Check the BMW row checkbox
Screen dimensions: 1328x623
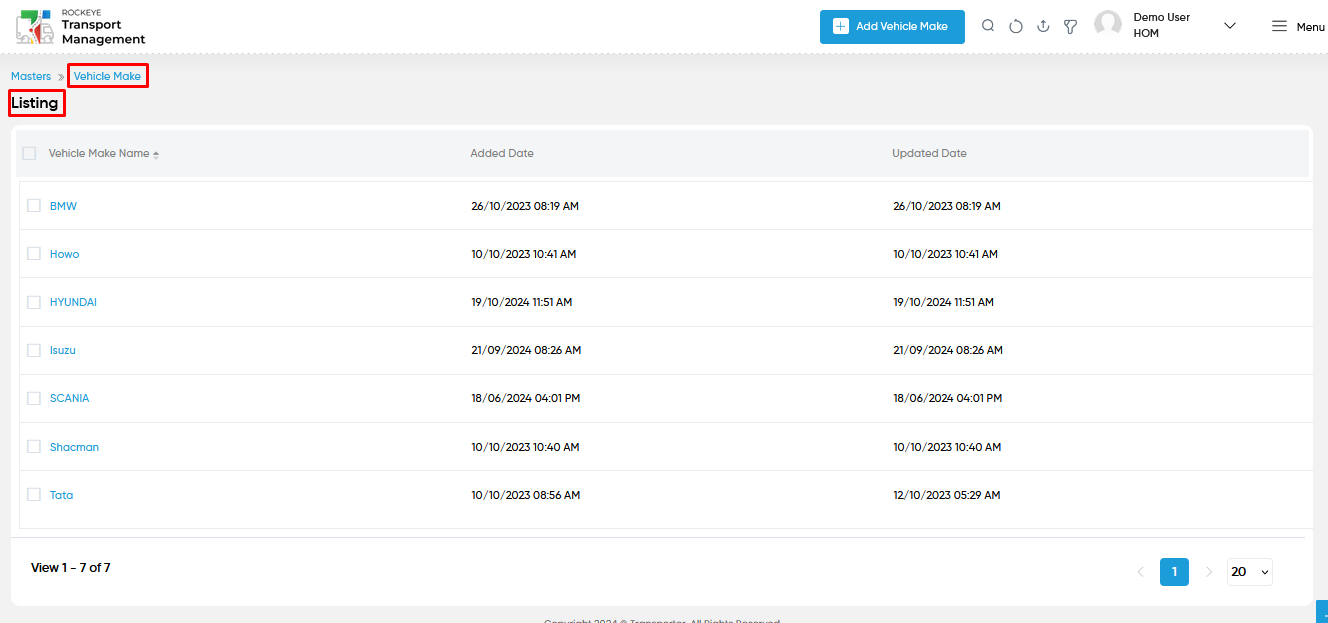tap(33, 206)
